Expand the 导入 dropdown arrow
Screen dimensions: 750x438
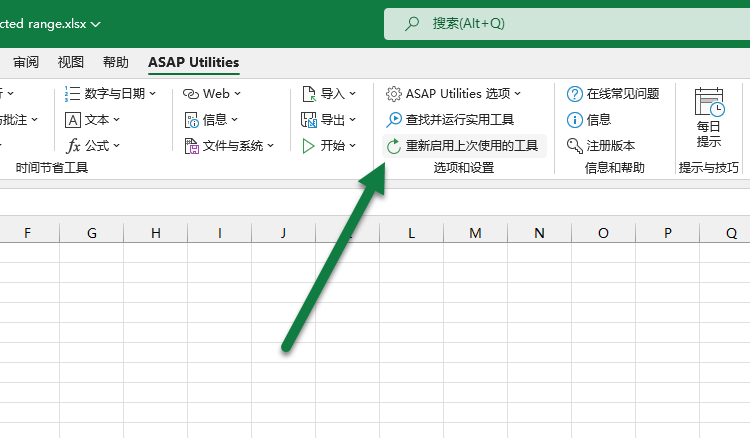353,94
